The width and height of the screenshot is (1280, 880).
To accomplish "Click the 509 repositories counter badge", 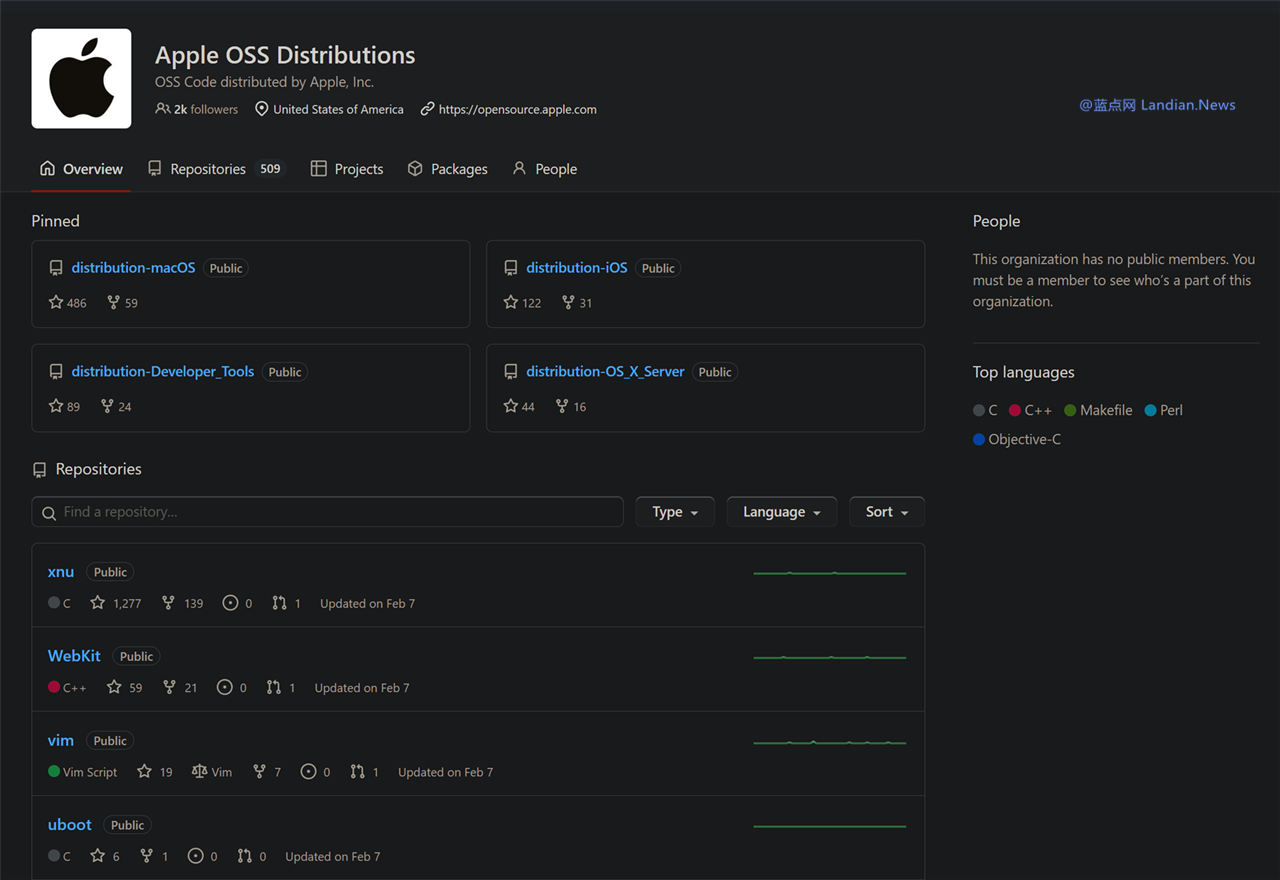I will pos(270,169).
